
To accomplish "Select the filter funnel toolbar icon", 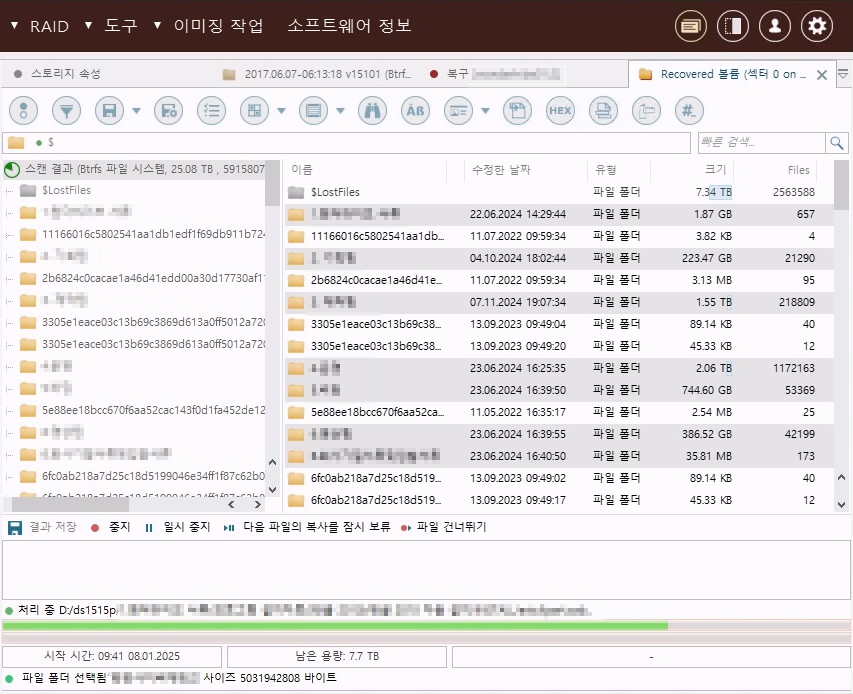I will click(66, 111).
